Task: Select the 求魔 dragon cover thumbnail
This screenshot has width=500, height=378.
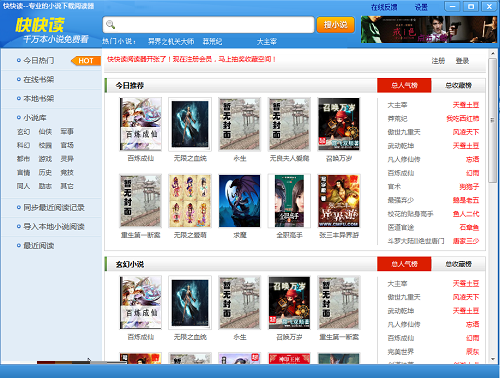Action: (239, 201)
